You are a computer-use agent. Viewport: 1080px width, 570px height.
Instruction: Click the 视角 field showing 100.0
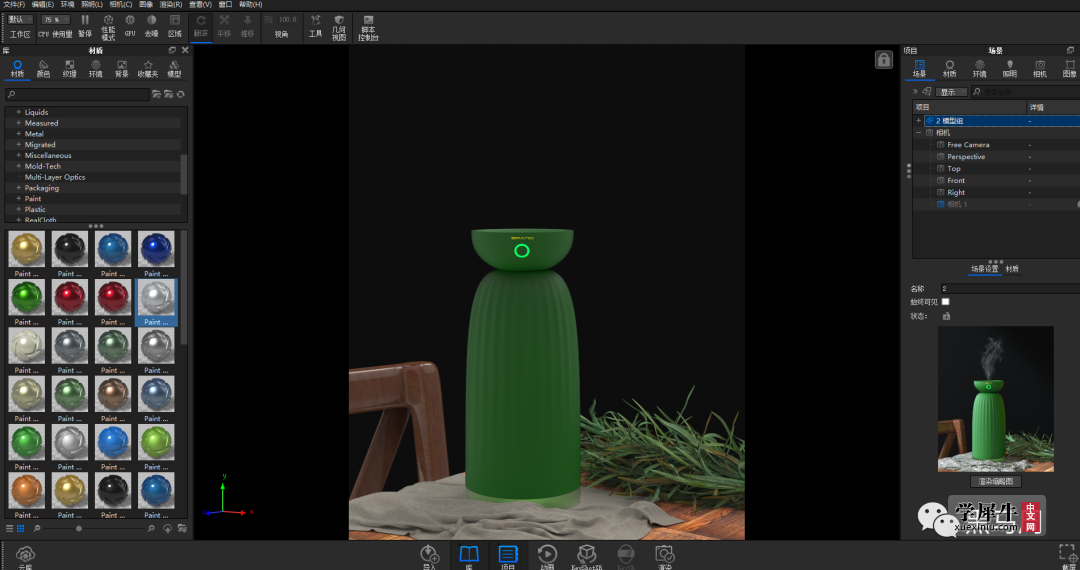point(287,19)
